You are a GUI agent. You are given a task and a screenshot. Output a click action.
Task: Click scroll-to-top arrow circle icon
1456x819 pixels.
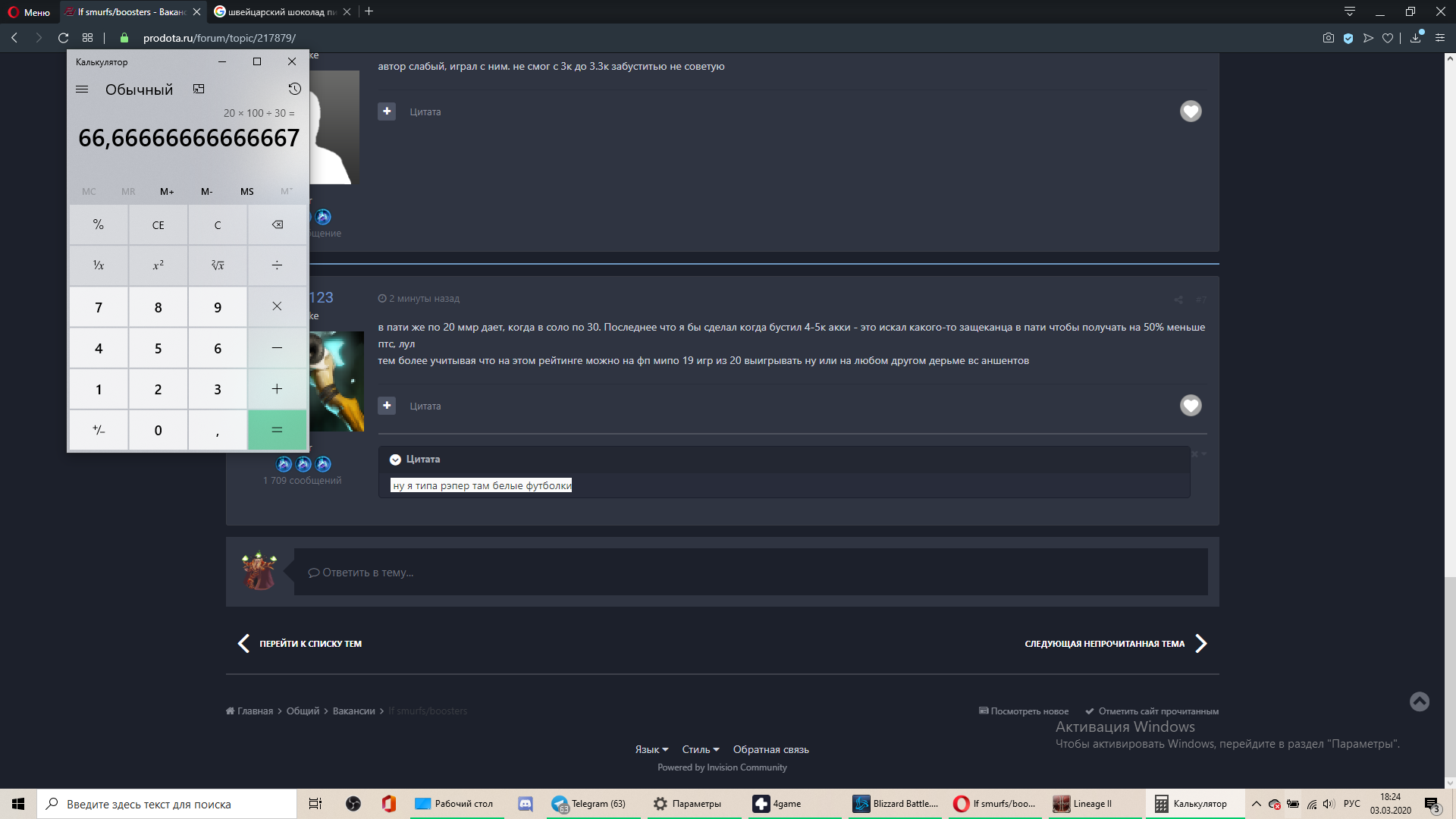[1420, 701]
